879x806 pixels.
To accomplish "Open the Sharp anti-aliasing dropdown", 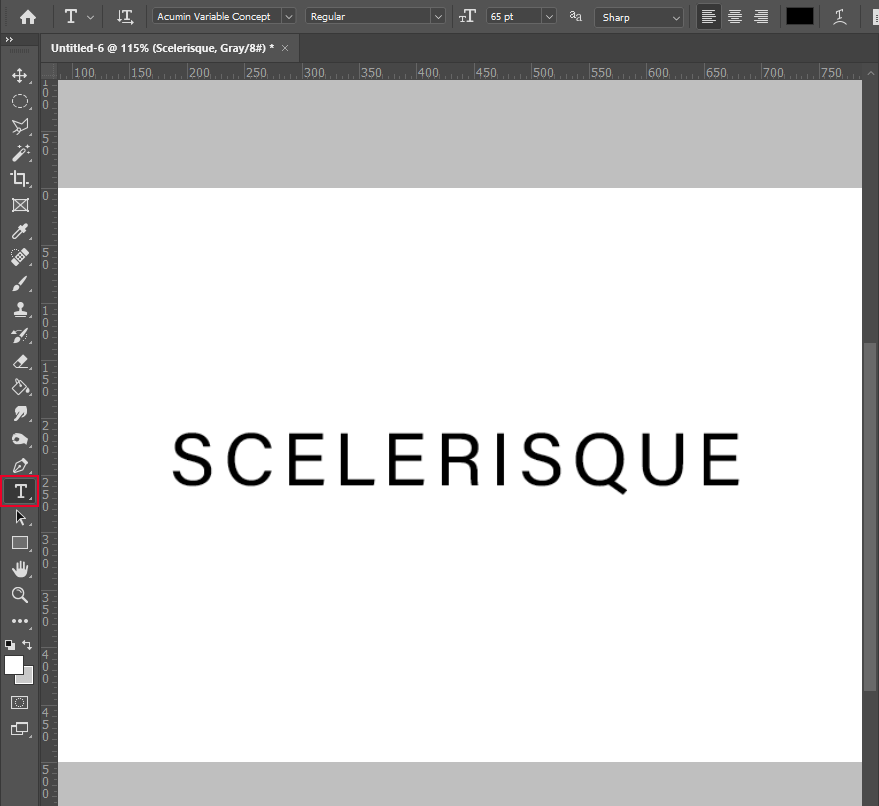I will pyautogui.click(x=639, y=17).
